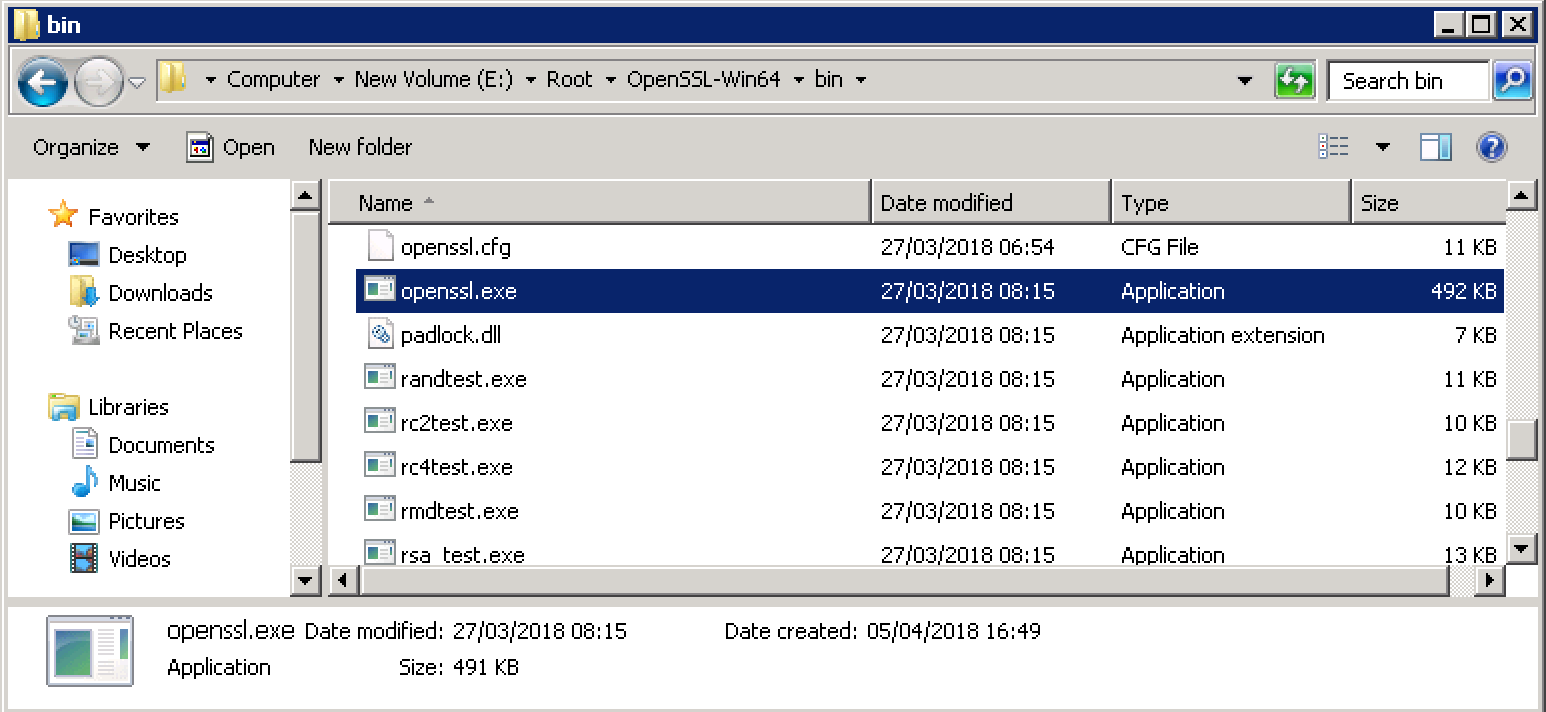Open previous locations dropdown in address bar
This screenshot has width=1546, height=712.
click(x=1244, y=81)
